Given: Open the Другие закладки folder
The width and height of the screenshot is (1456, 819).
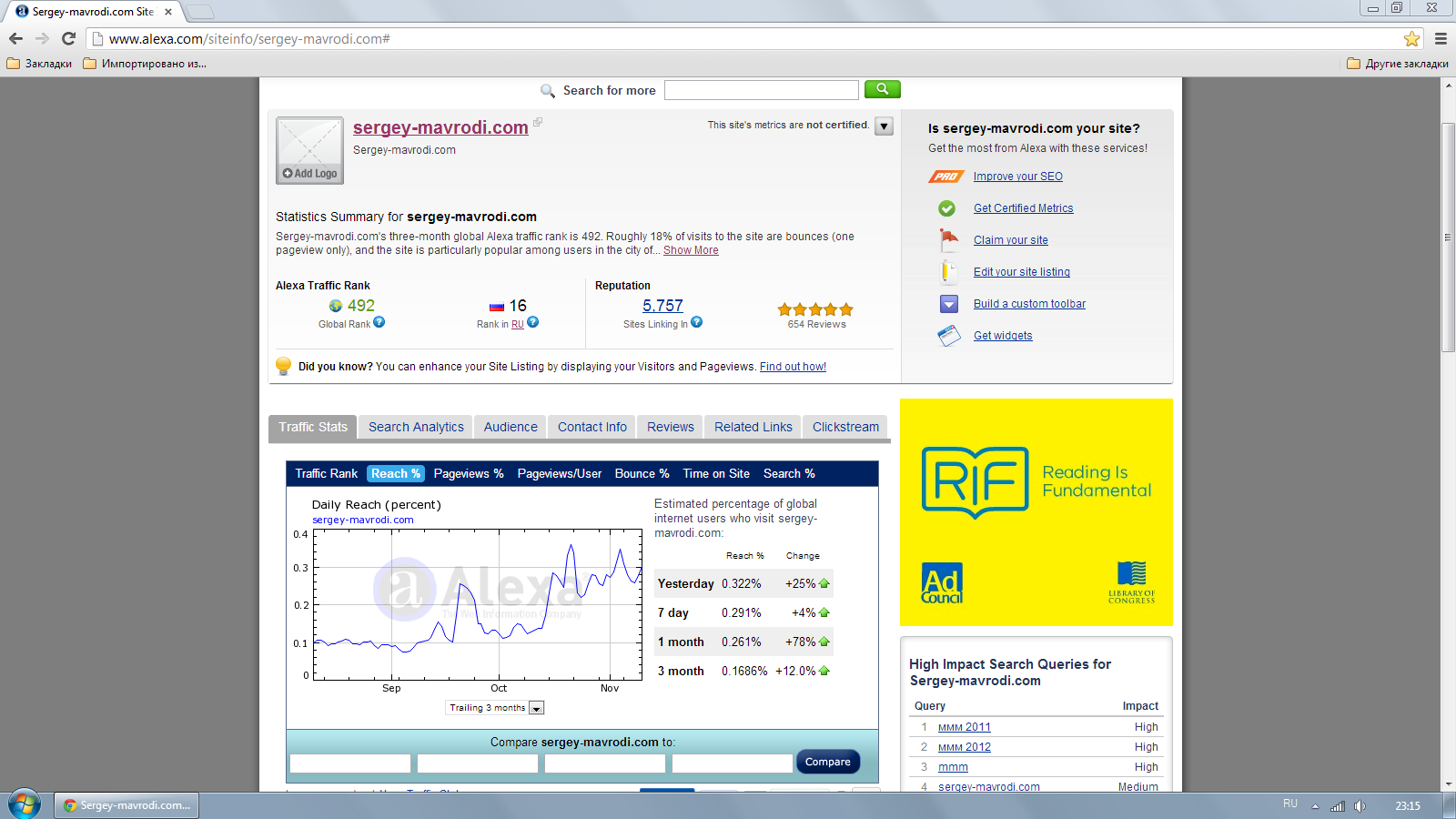Looking at the screenshot, I should coord(1398,64).
